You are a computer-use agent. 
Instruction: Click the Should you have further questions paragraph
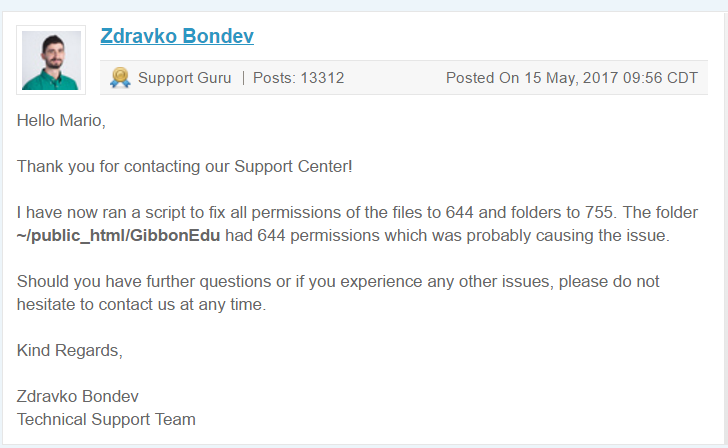[338, 292]
